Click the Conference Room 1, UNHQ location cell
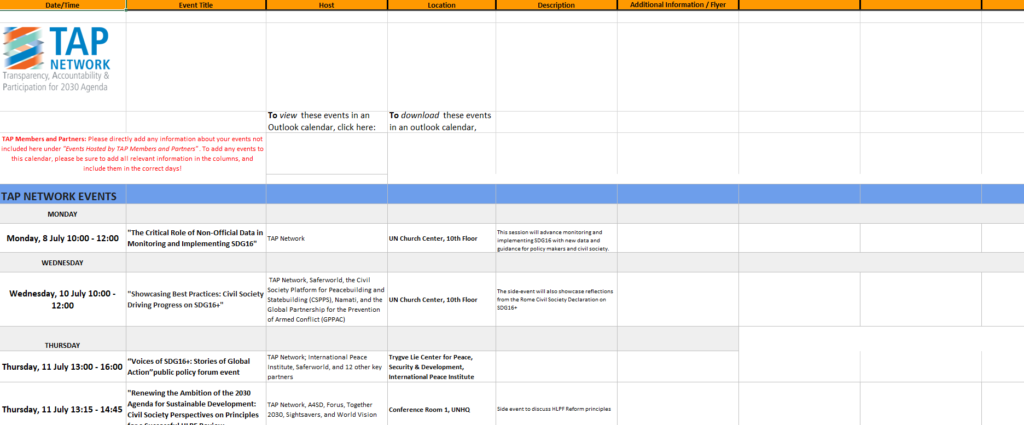The width and height of the screenshot is (1024, 425). point(441,409)
